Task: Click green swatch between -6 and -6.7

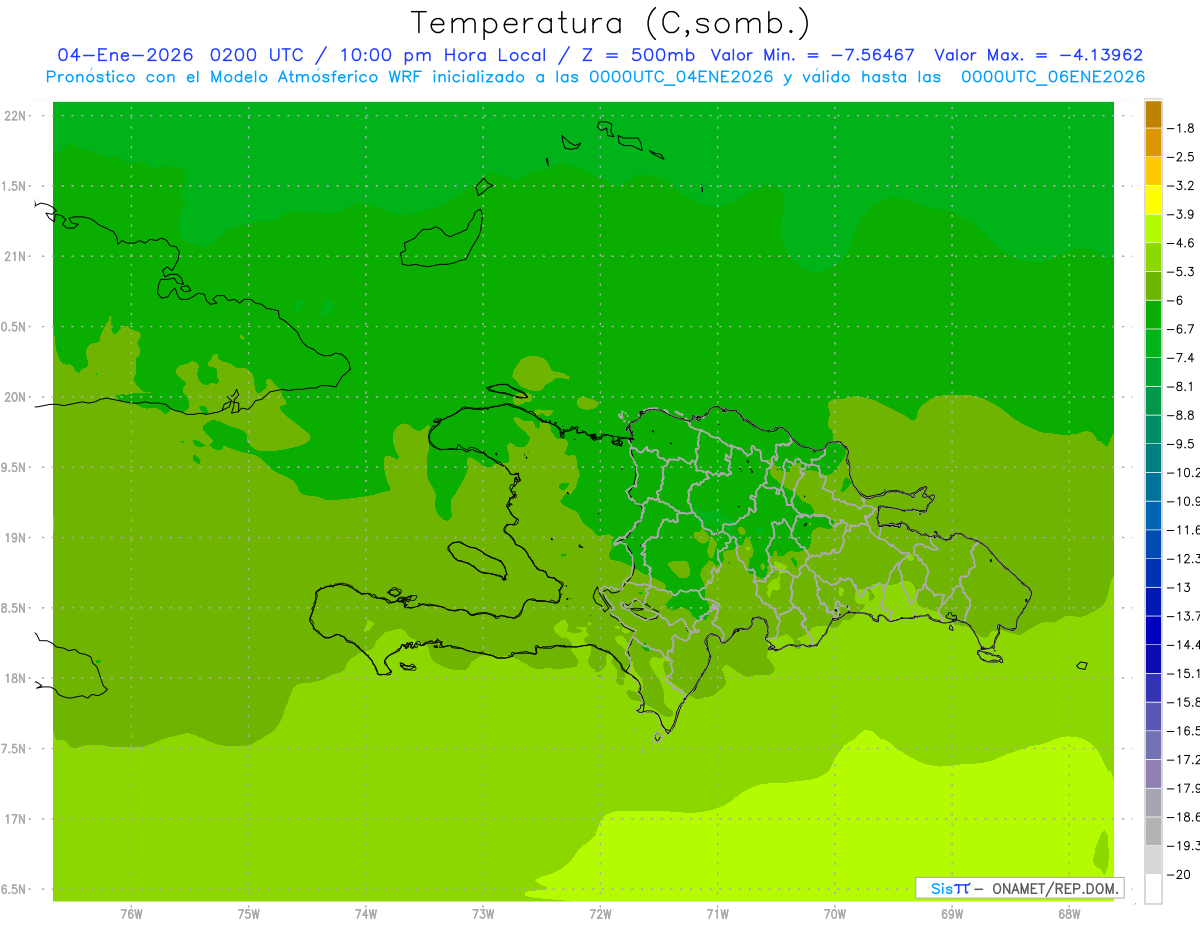Action: [x=1153, y=315]
